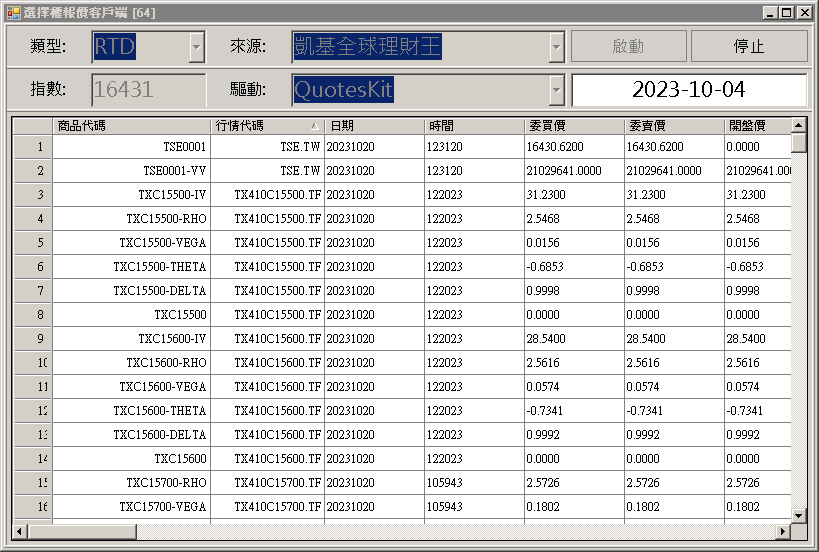
Task: Click the date field 2023-10-04
Action: (x=689, y=89)
